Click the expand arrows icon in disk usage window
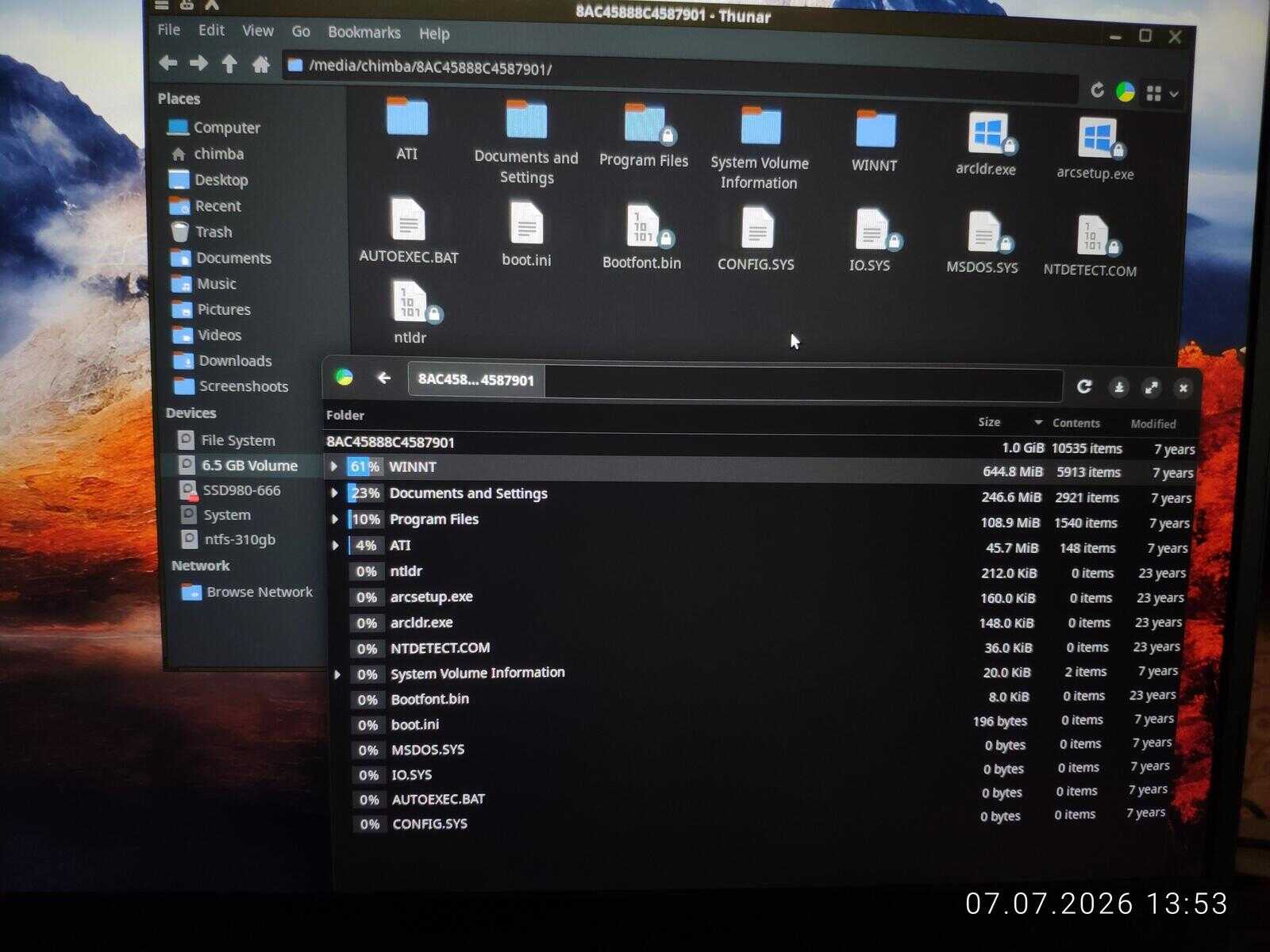This screenshot has width=1270, height=952. coord(1151,388)
